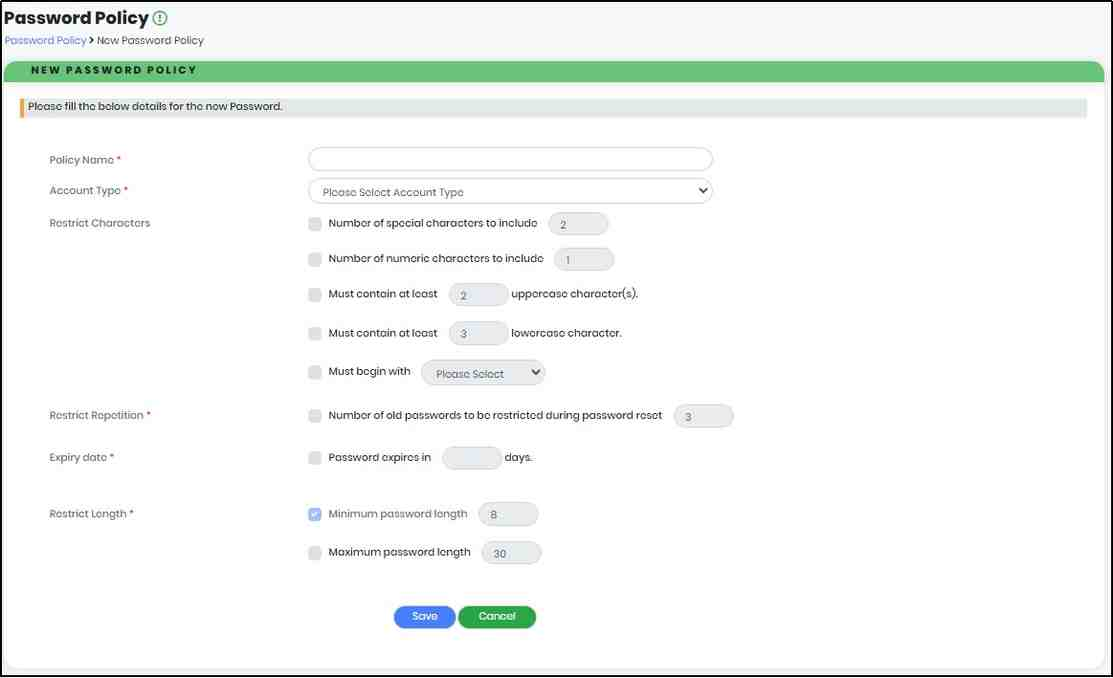
Task: Enable numeric characters to include checkbox
Action: 314,259
